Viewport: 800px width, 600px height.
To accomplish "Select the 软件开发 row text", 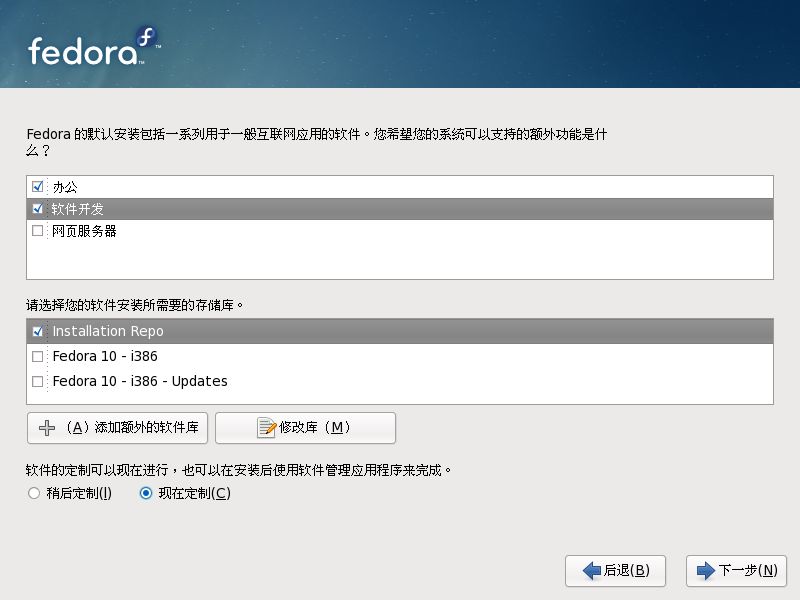I will 78,209.
